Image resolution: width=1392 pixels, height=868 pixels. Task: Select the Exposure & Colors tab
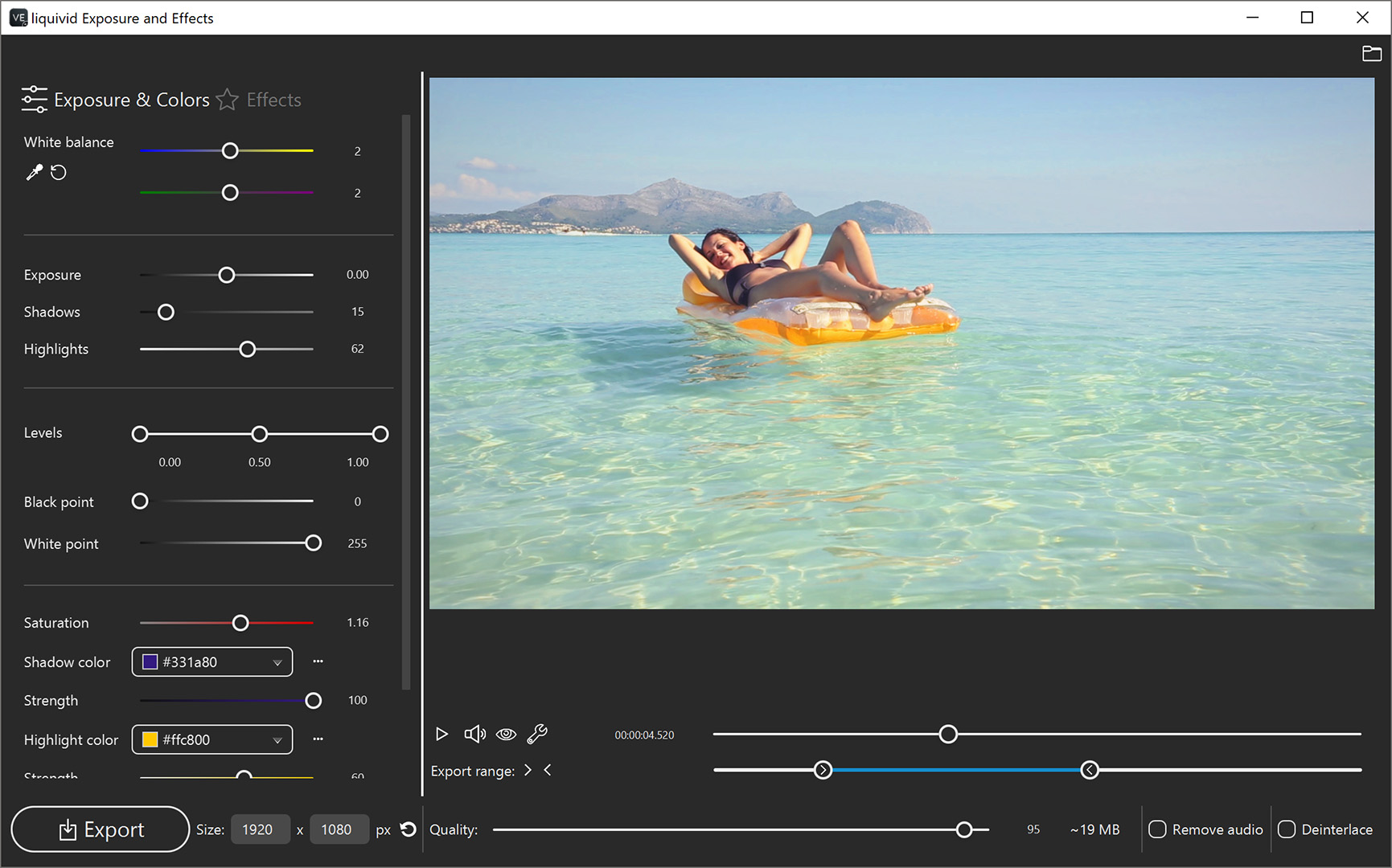tap(132, 100)
